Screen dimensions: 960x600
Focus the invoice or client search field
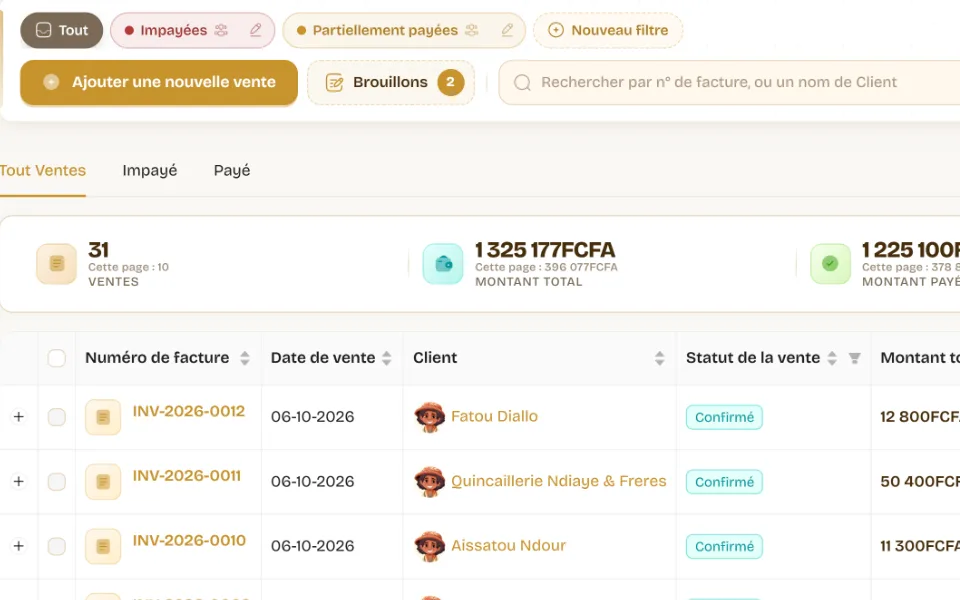tap(729, 83)
